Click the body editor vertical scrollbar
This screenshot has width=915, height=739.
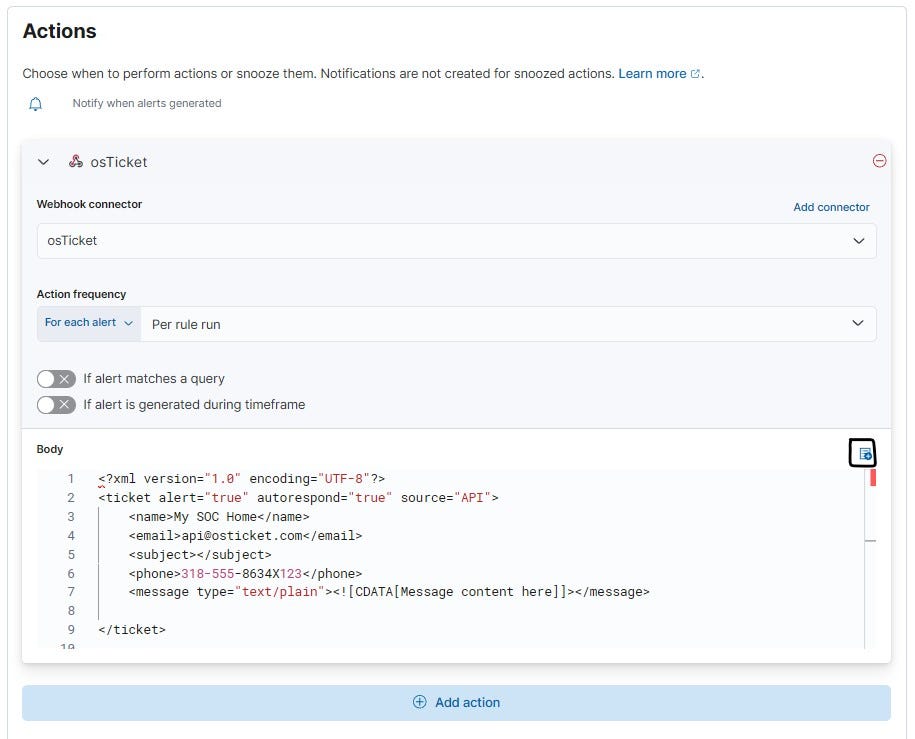pos(870,559)
